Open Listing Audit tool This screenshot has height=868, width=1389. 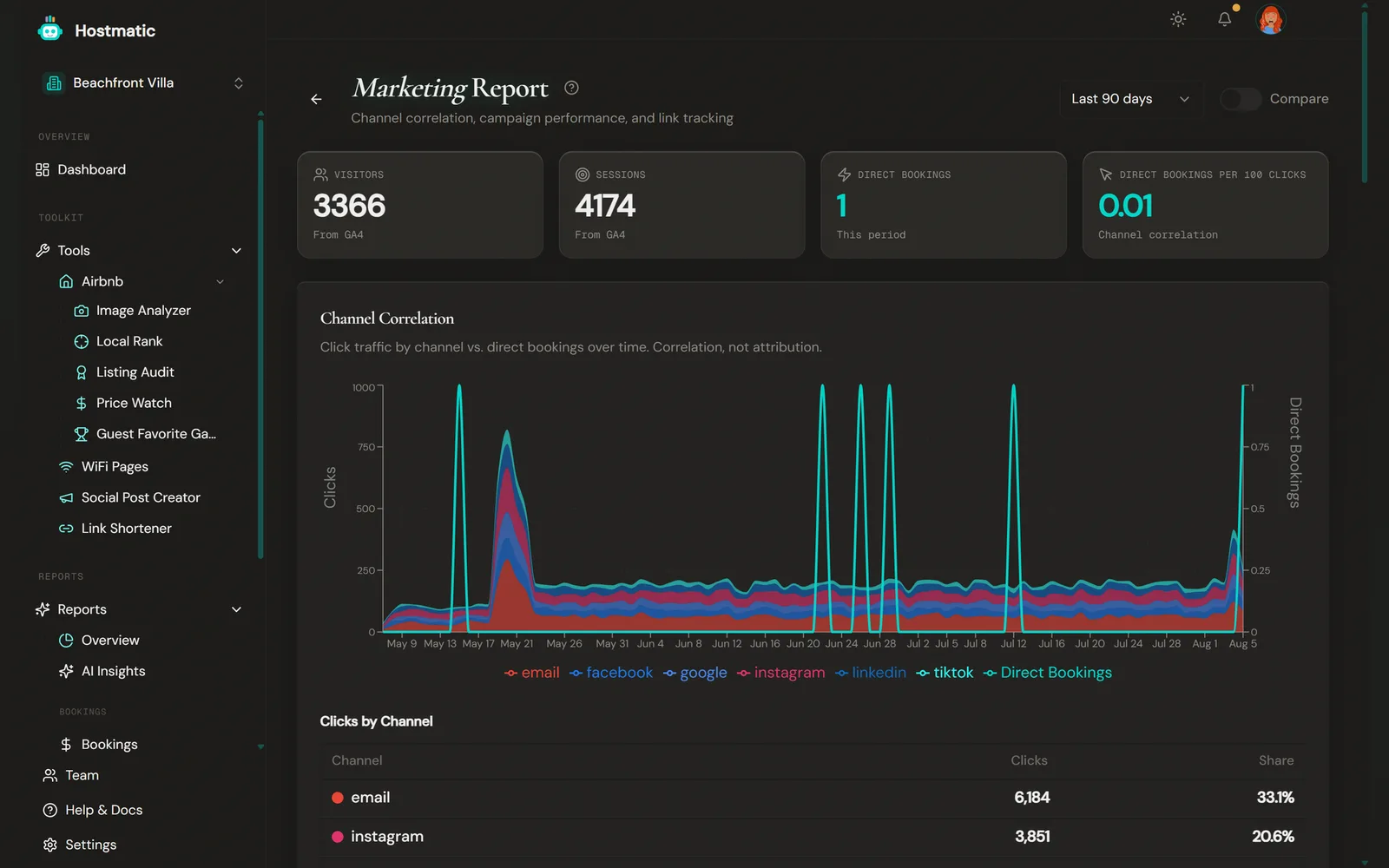pyautogui.click(x=135, y=372)
